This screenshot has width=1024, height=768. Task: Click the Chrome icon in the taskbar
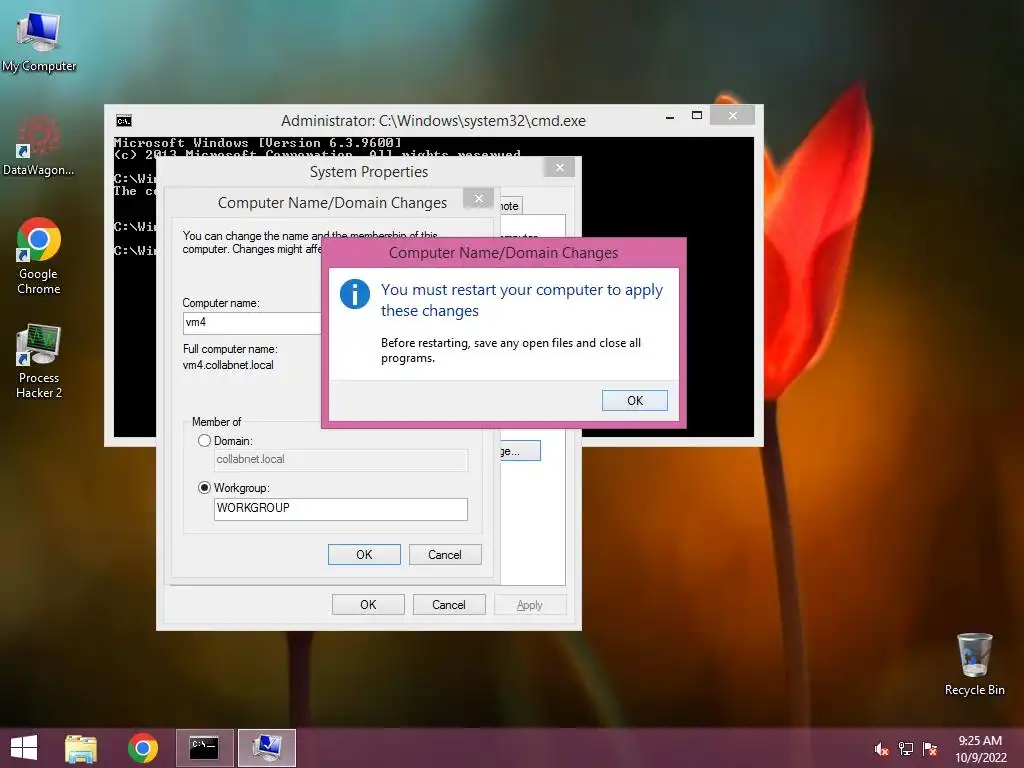[142, 748]
